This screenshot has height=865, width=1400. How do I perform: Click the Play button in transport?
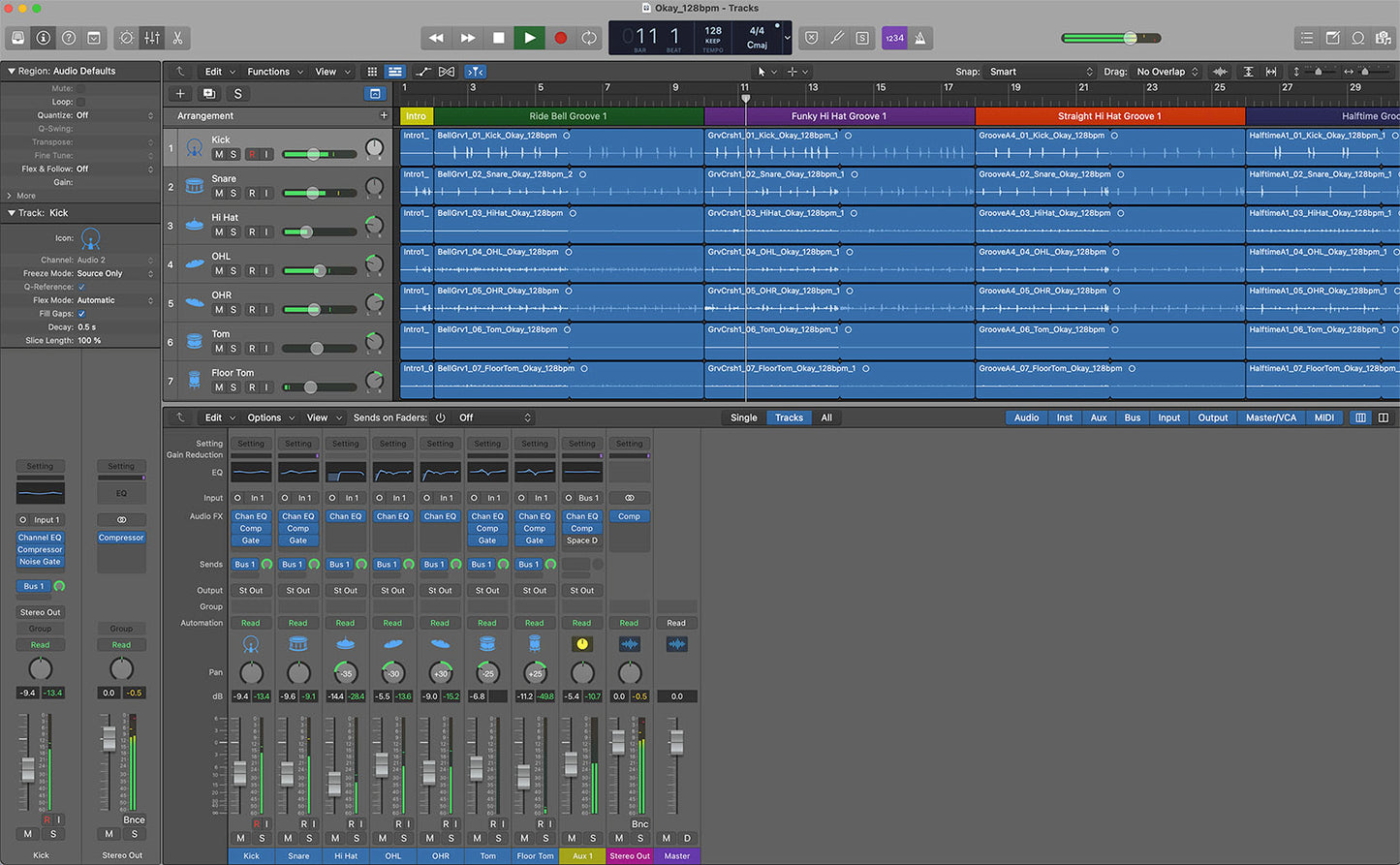pos(529,38)
